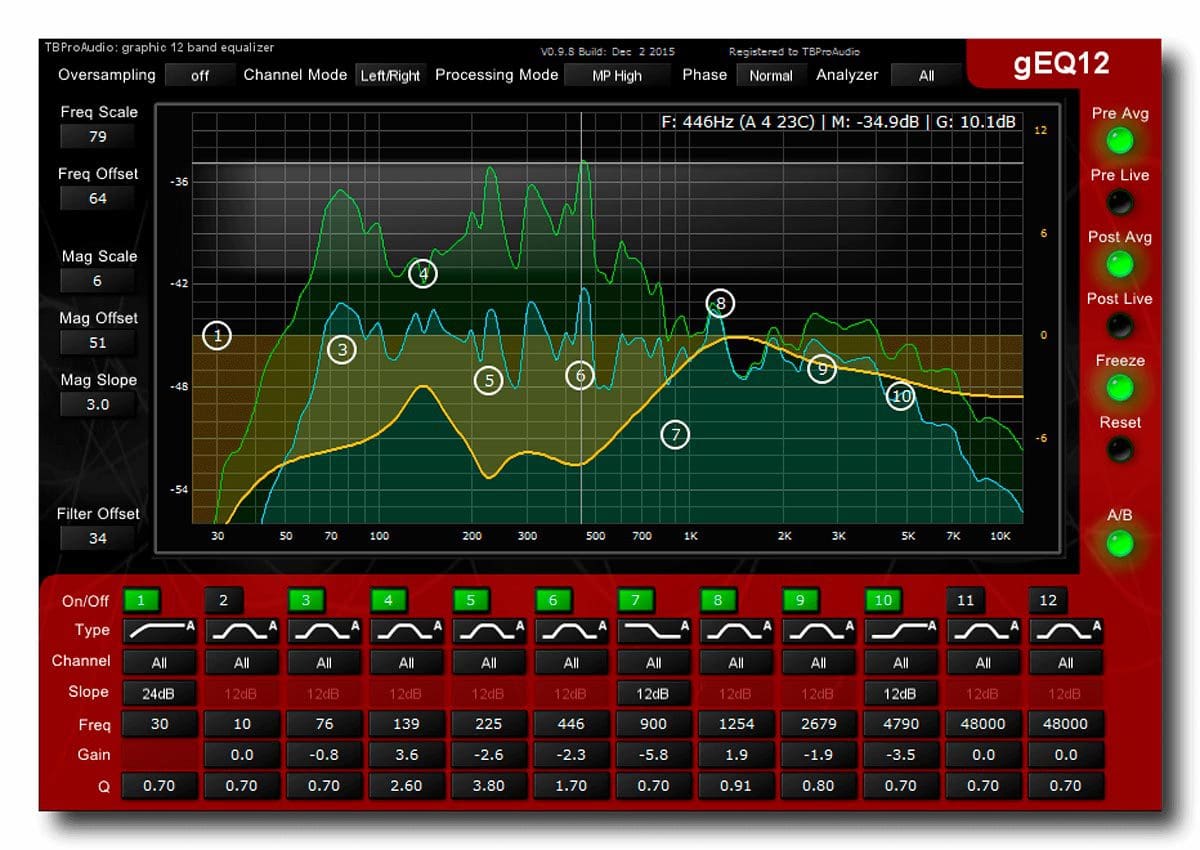Open the Channel Mode Left/Right dropdown
This screenshot has width=1200, height=850.
click(390, 75)
